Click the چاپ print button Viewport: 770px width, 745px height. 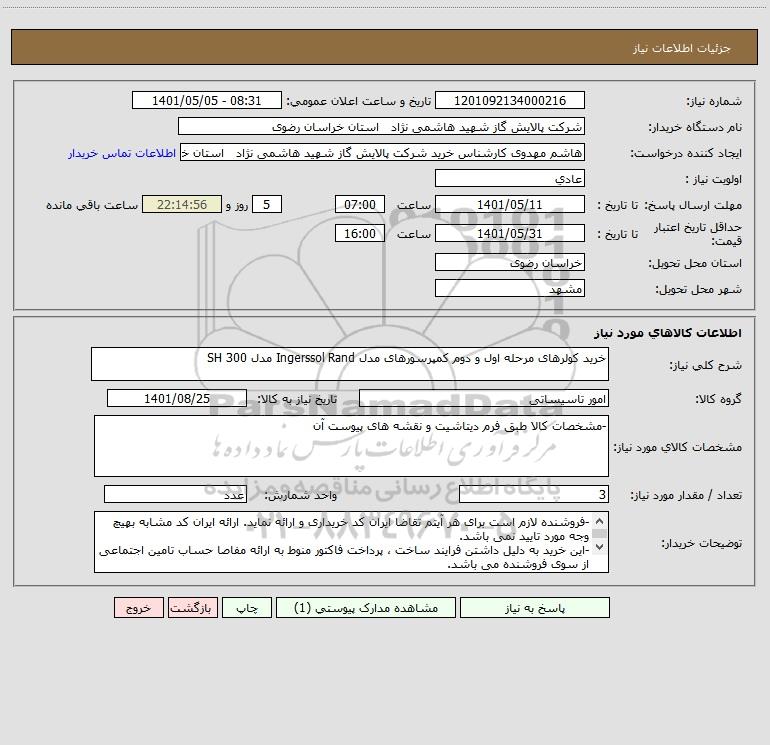pos(247,608)
